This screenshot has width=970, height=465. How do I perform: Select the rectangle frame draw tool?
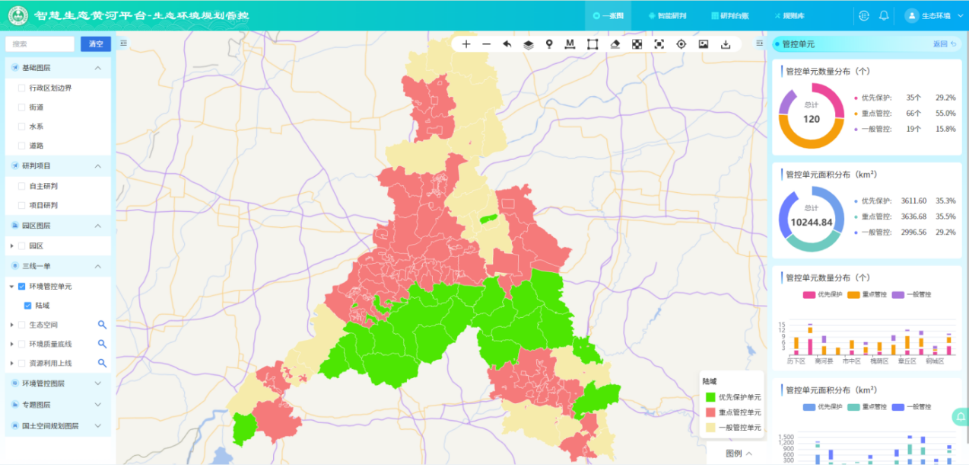pyautogui.click(x=592, y=44)
